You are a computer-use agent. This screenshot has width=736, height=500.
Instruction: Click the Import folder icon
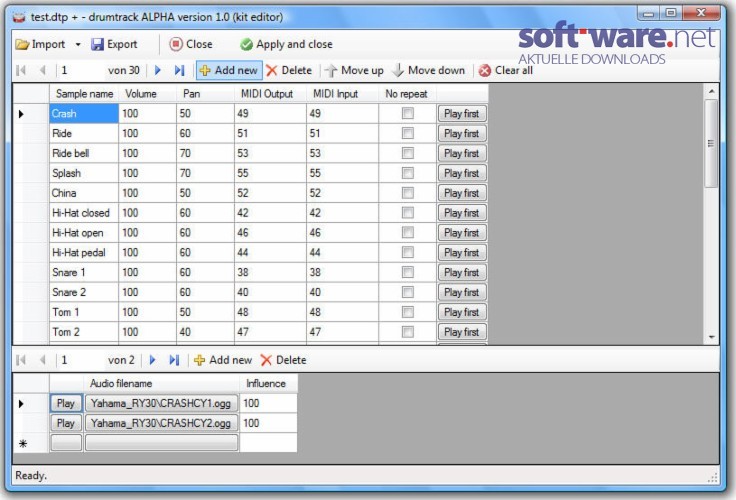[x=22, y=45]
